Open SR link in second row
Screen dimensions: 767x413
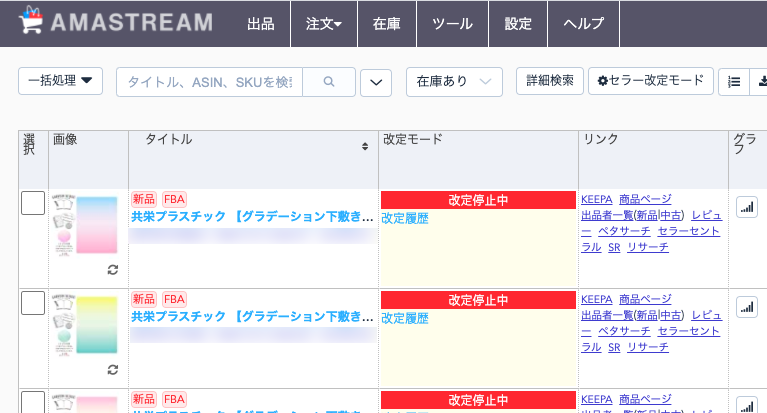(x=614, y=347)
